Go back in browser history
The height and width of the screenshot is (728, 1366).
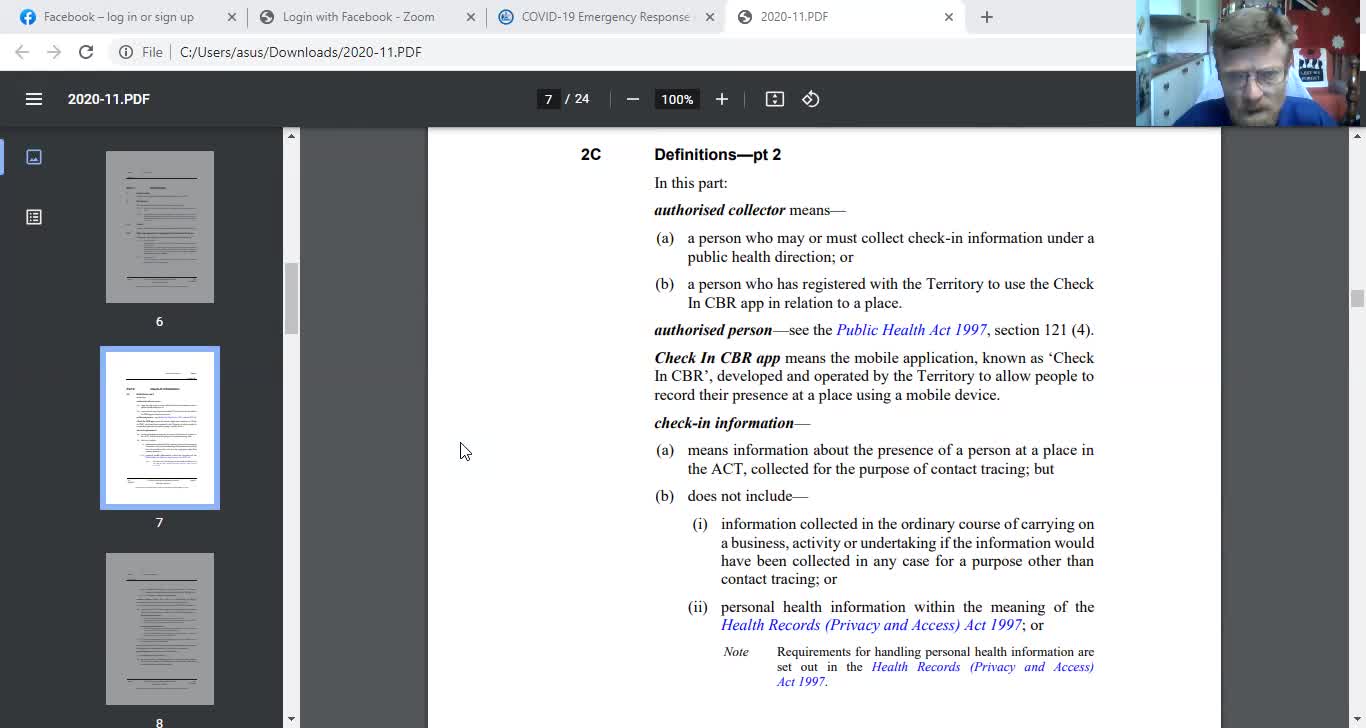[x=22, y=52]
